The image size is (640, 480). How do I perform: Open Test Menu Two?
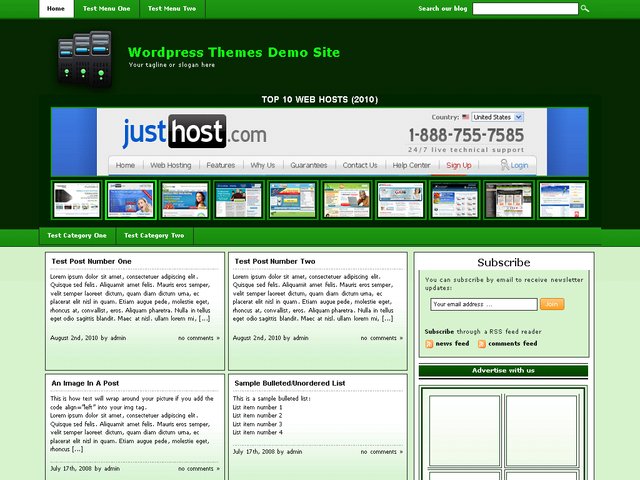click(x=172, y=9)
